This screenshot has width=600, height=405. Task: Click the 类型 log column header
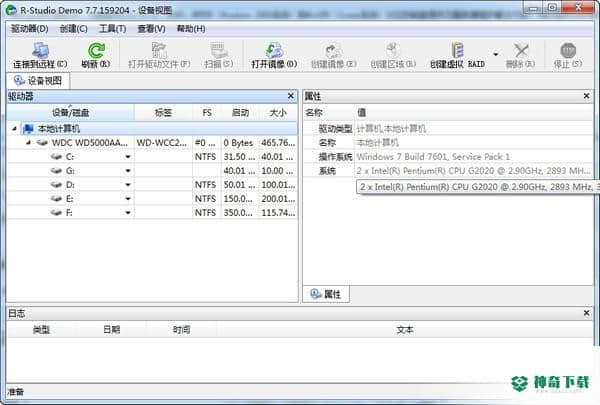tap(41, 330)
